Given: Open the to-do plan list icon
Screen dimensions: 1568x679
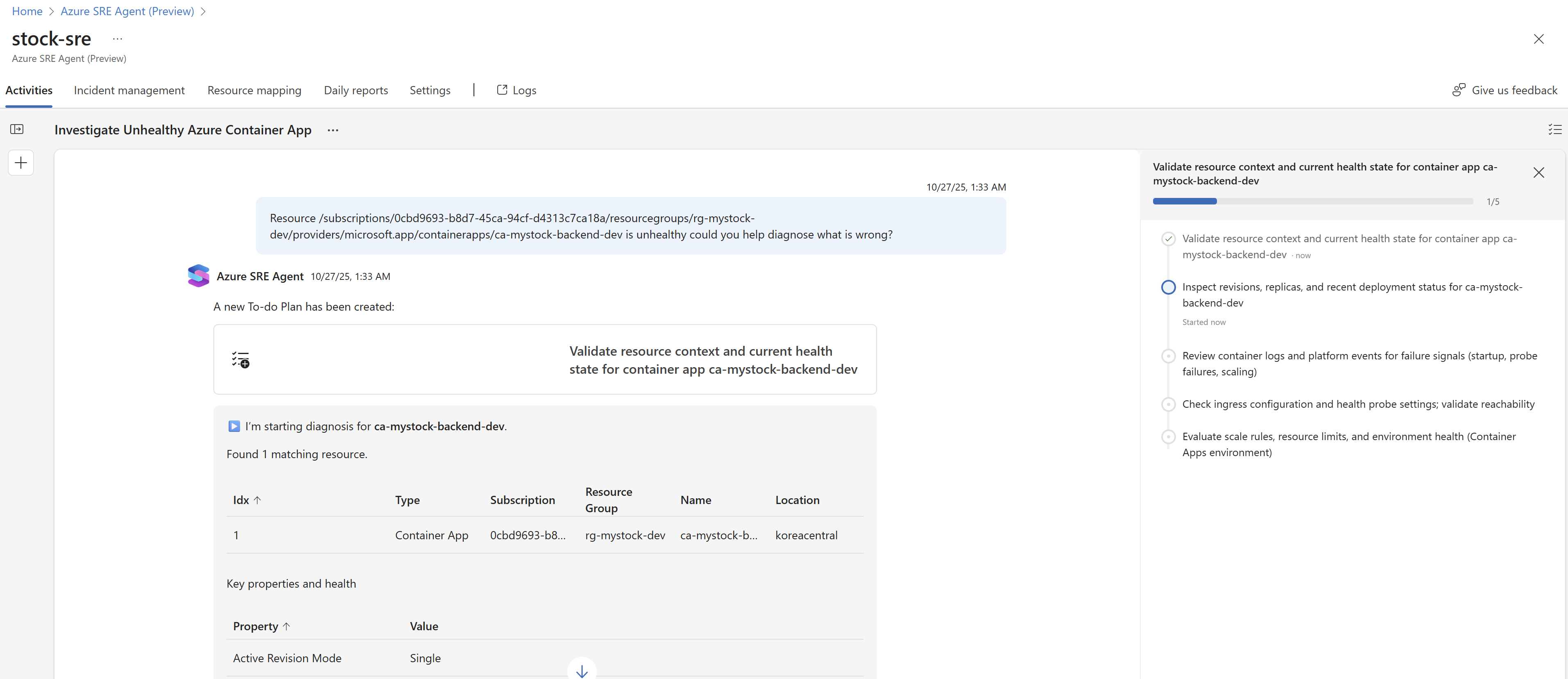Looking at the screenshot, I should pos(1554,129).
